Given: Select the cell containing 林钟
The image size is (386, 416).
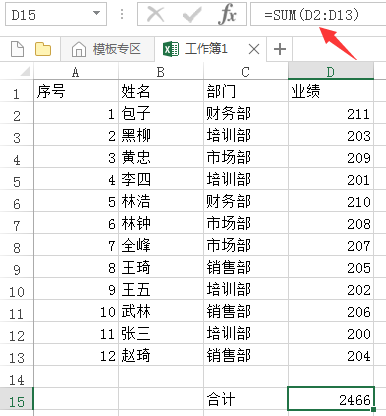Looking at the screenshot, I should [x=161, y=223].
